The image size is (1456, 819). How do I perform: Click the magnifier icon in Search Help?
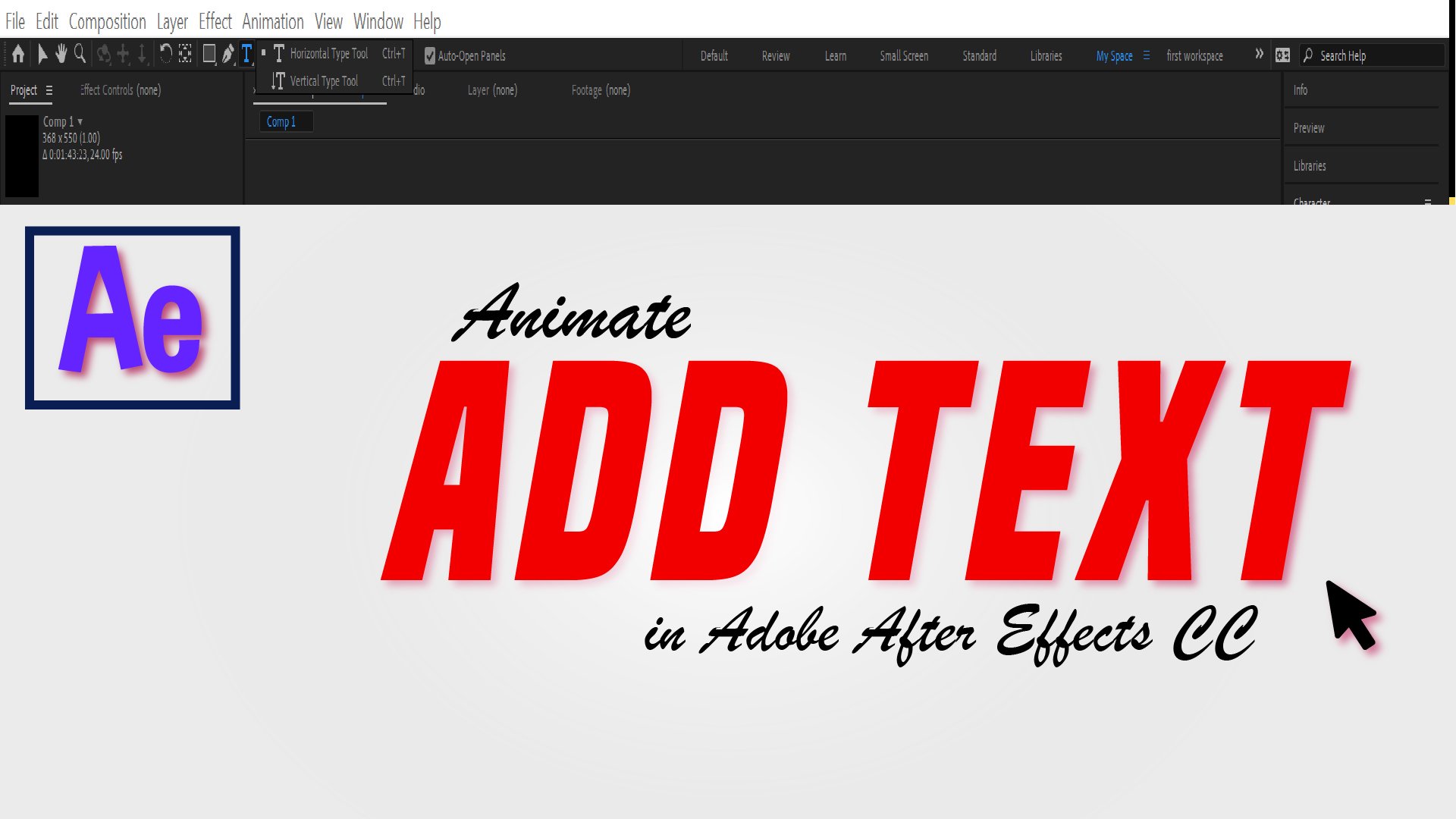[1308, 55]
